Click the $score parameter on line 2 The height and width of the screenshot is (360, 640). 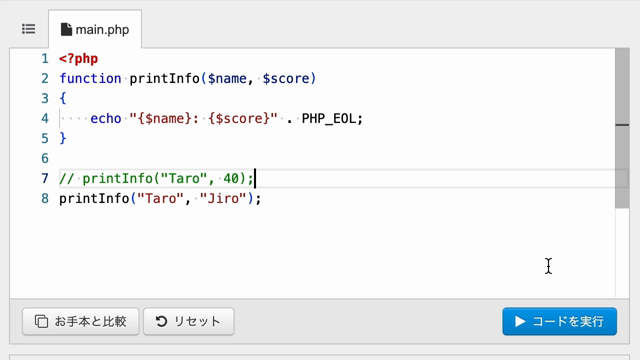(x=286, y=78)
